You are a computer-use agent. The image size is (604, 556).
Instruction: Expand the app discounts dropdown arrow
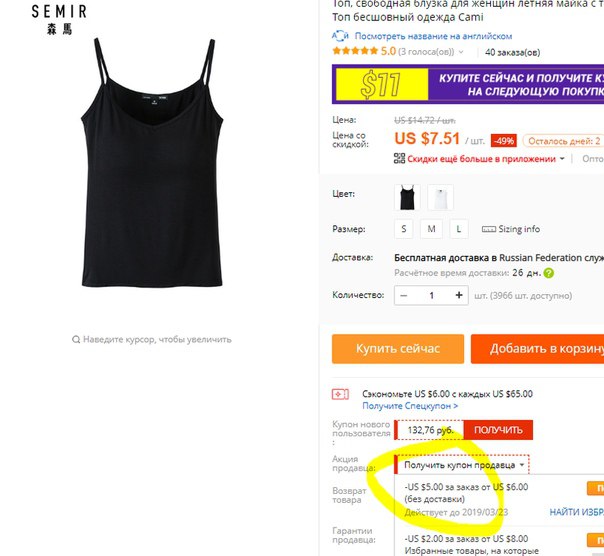562,158
